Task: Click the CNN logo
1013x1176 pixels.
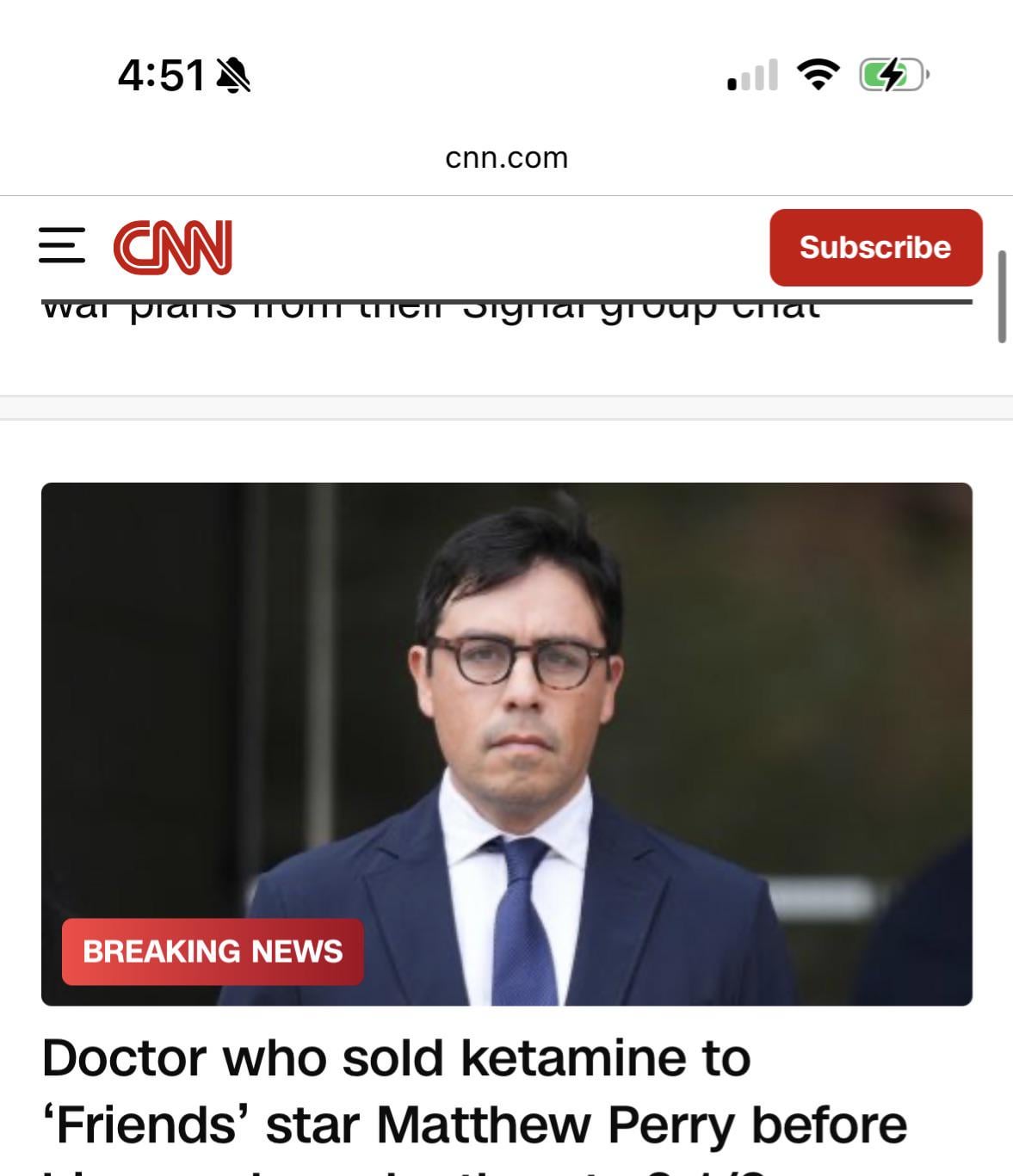Action: point(173,247)
